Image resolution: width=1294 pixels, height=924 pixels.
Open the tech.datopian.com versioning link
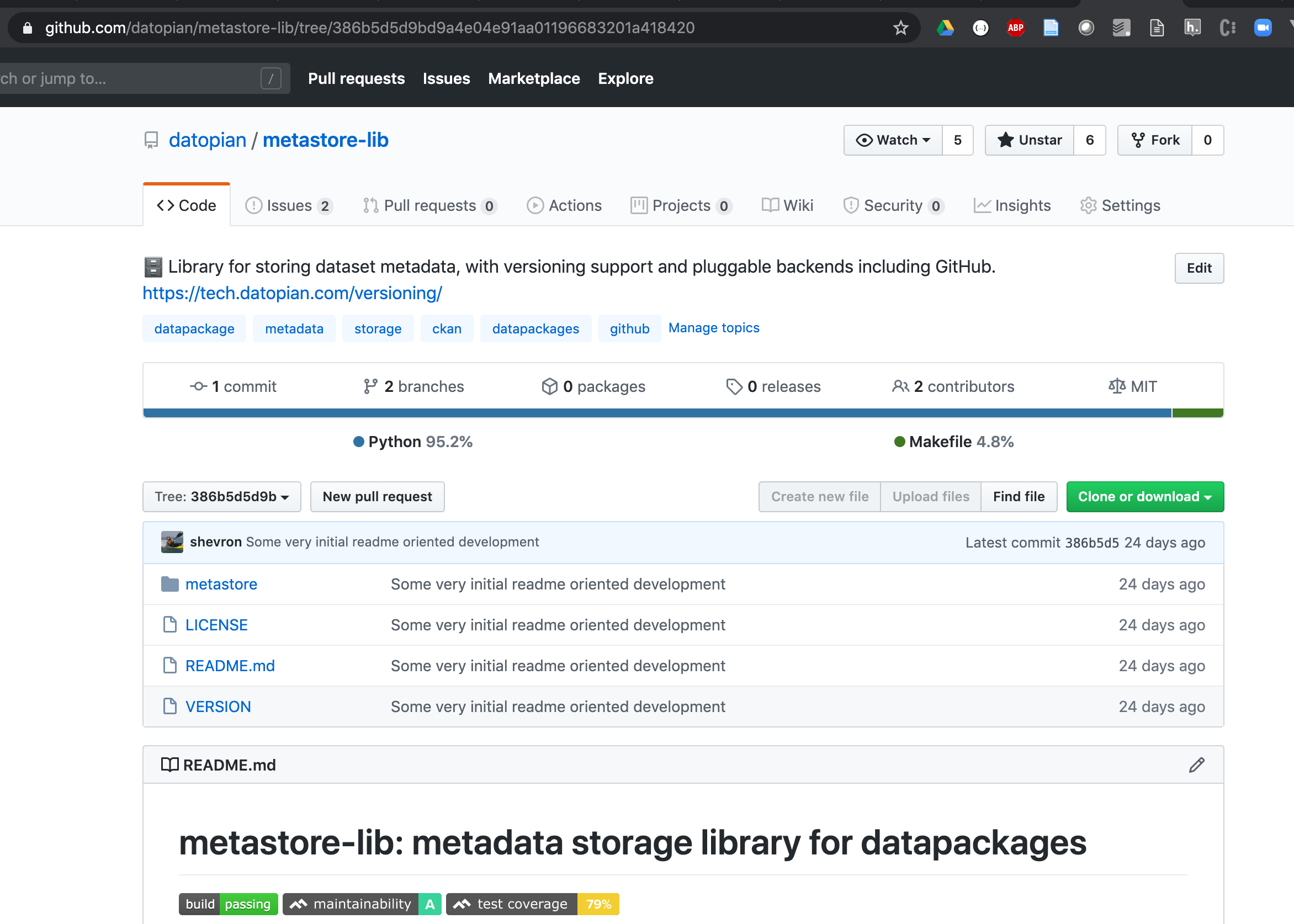pyautogui.click(x=292, y=293)
